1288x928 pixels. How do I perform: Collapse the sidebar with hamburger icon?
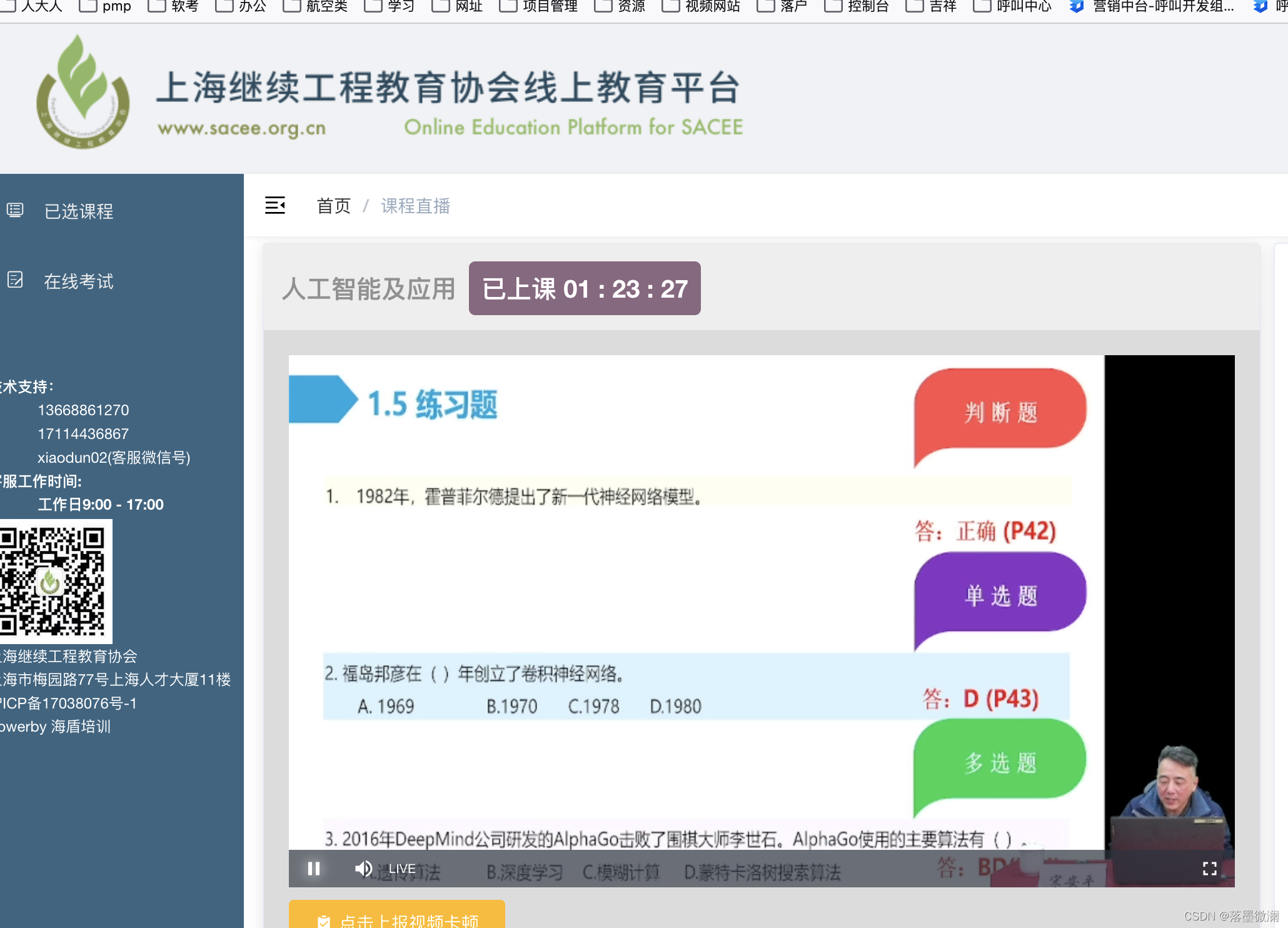pyautogui.click(x=275, y=205)
